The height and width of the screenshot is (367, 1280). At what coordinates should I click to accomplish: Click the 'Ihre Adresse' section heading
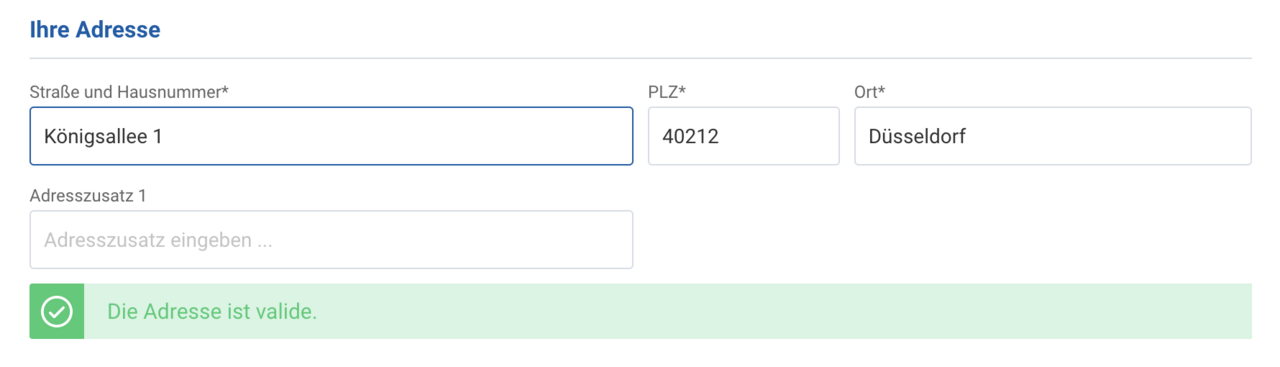click(x=95, y=29)
